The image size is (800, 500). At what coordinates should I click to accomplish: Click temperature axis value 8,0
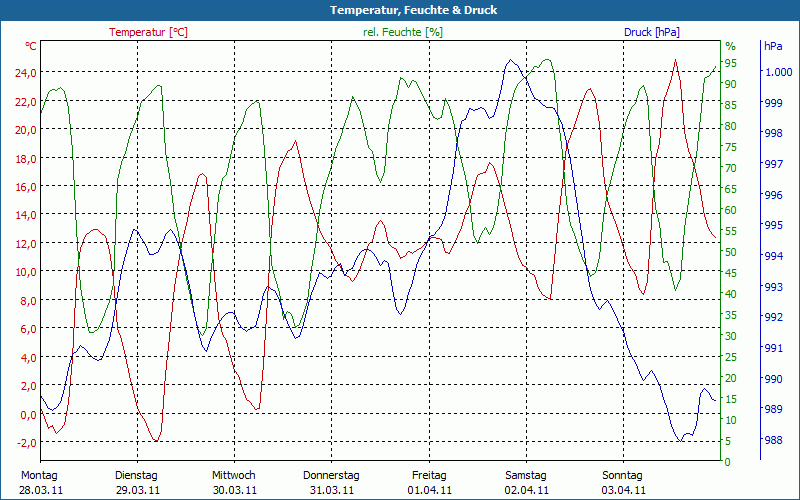pyautogui.click(x=29, y=301)
